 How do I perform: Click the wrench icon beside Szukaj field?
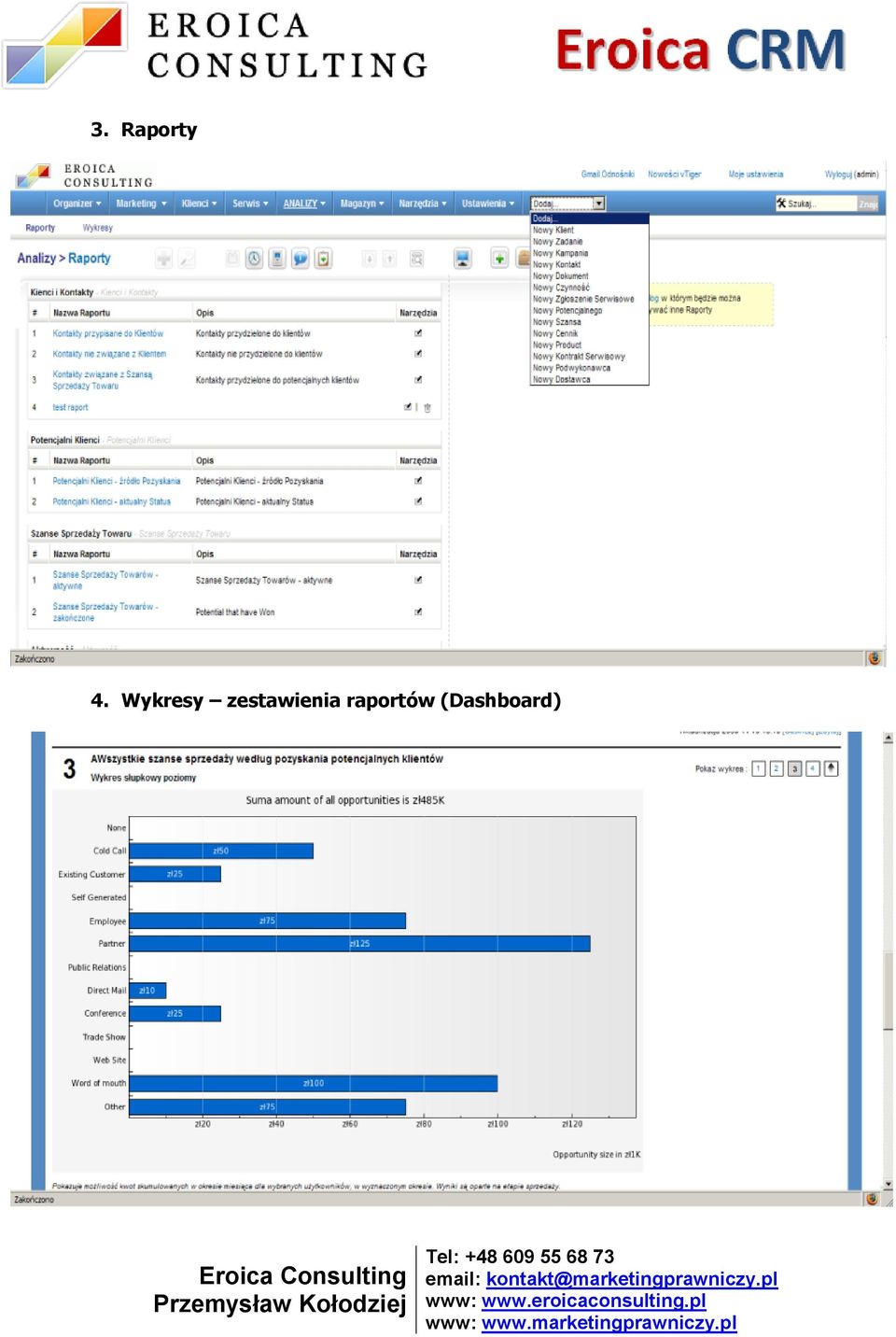(781, 203)
